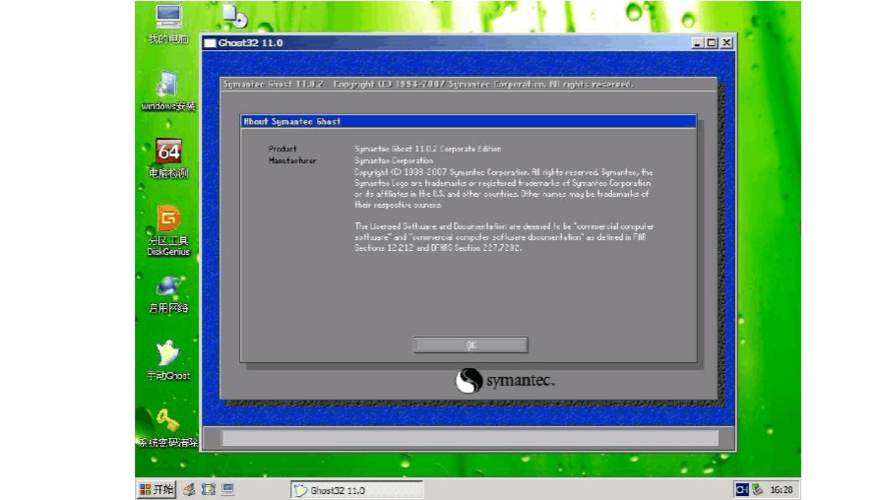879x500 pixels.
Task: Click the green tray icon beside clock
Action: pyautogui.click(x=757, y=490)
